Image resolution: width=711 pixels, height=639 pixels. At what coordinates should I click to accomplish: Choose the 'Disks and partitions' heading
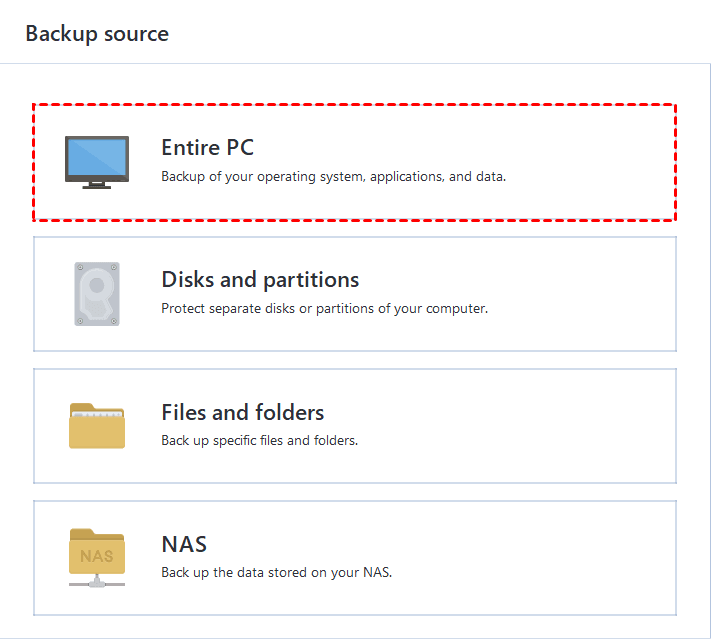point(260,280)
